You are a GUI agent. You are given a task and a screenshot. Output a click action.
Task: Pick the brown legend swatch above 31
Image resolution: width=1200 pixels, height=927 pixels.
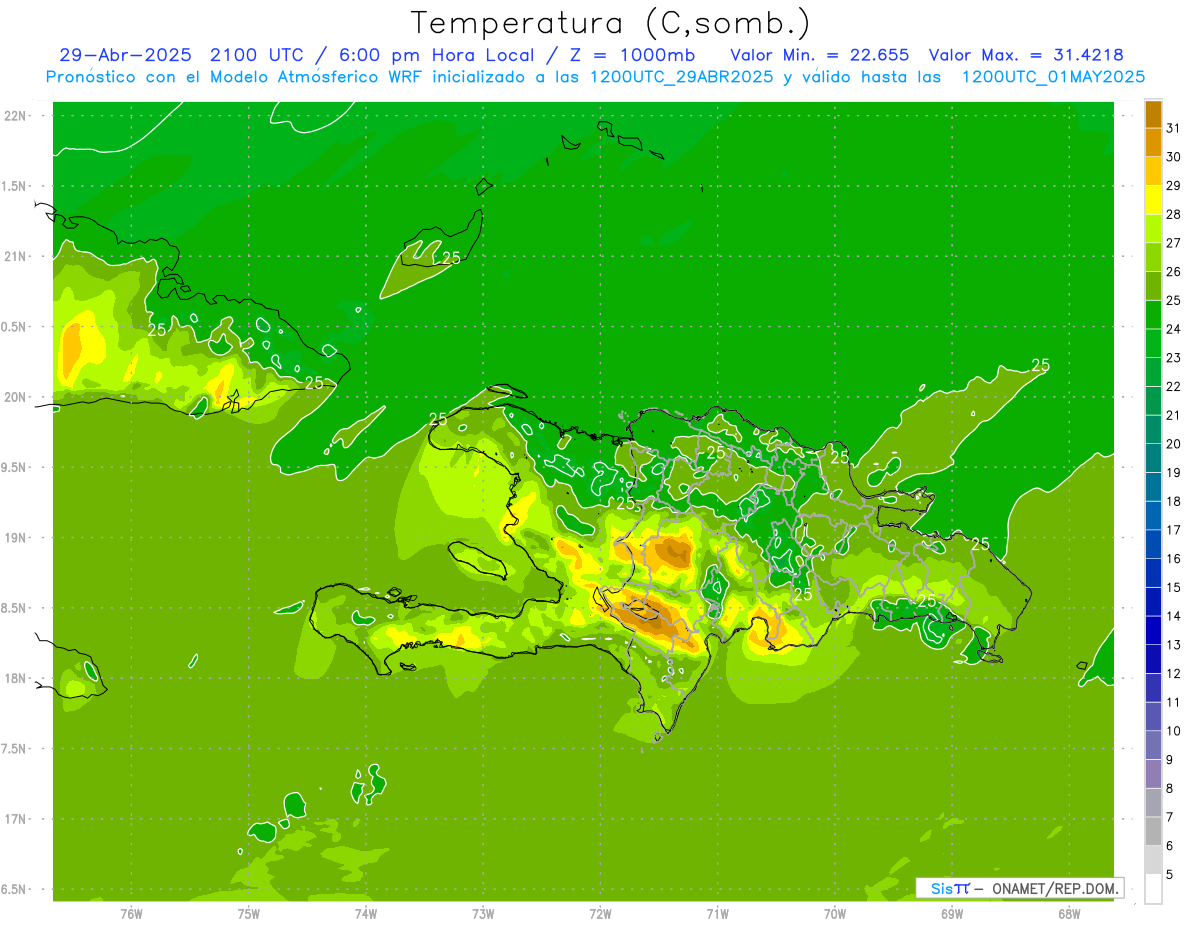(1153, 114)
